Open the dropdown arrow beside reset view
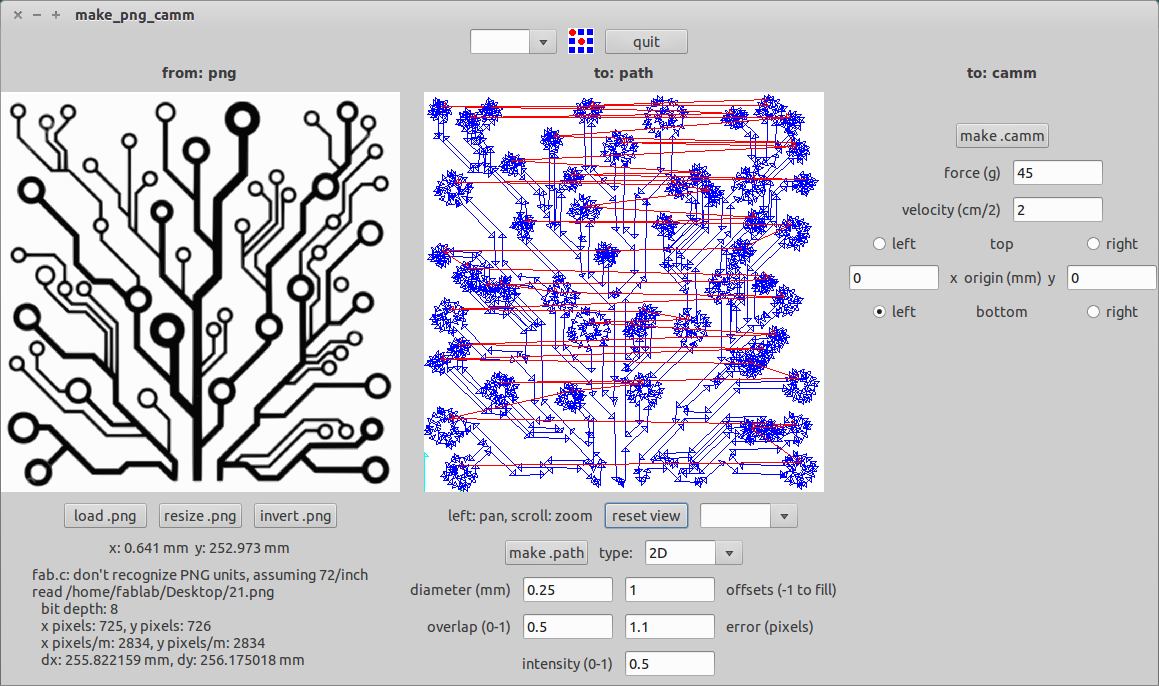The image size is (1159, 686). tap(784, 516)
